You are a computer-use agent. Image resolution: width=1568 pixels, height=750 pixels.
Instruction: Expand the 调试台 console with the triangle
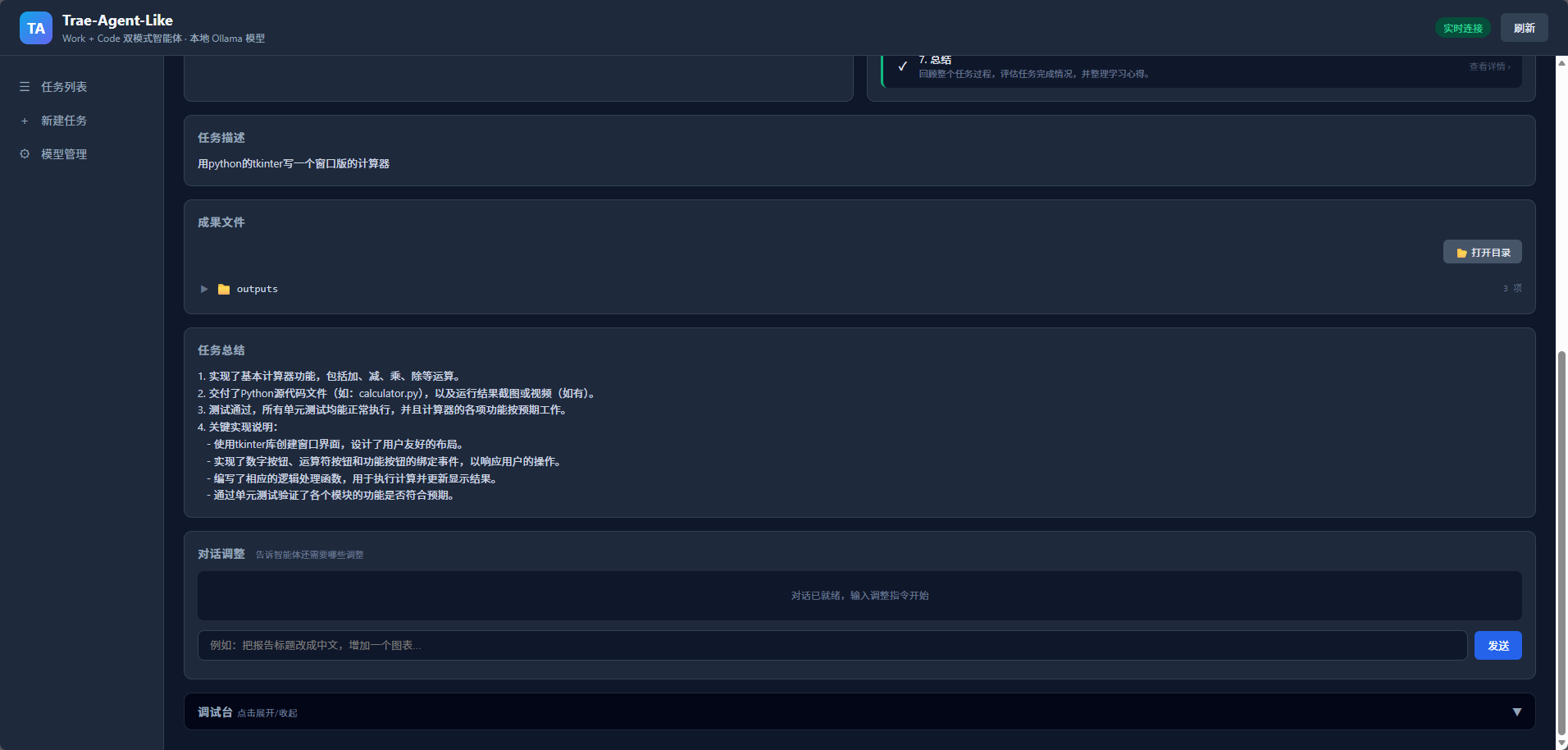1517,712
